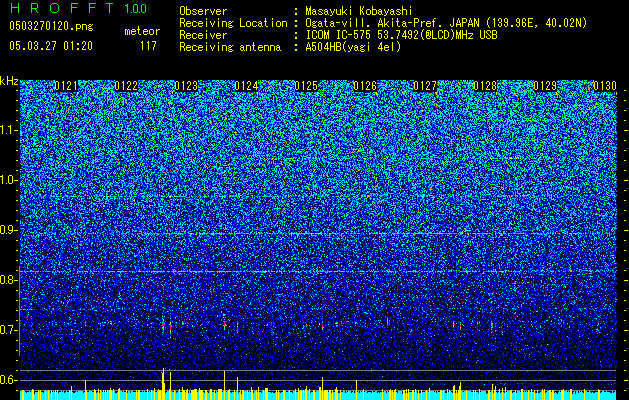Click the 0125 time marker
The image size is (629, 400).
[x=306, y=86]
